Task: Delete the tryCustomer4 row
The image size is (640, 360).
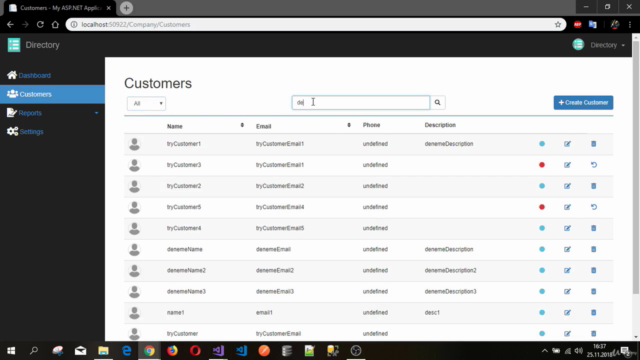Action: [x=593, y=228]
